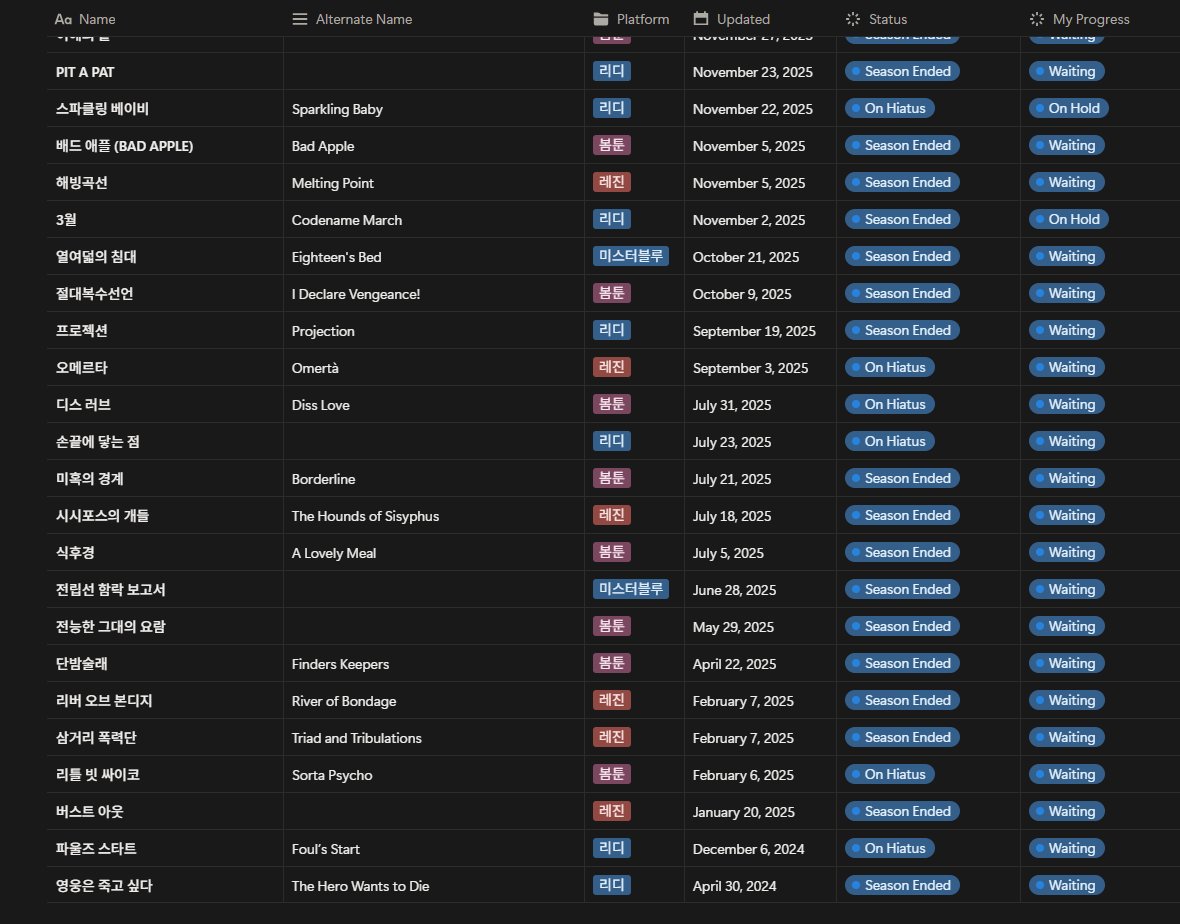
Task: Click the April 22, 2025 date cell
Action: pyautogui.click(x=734, y=664)
